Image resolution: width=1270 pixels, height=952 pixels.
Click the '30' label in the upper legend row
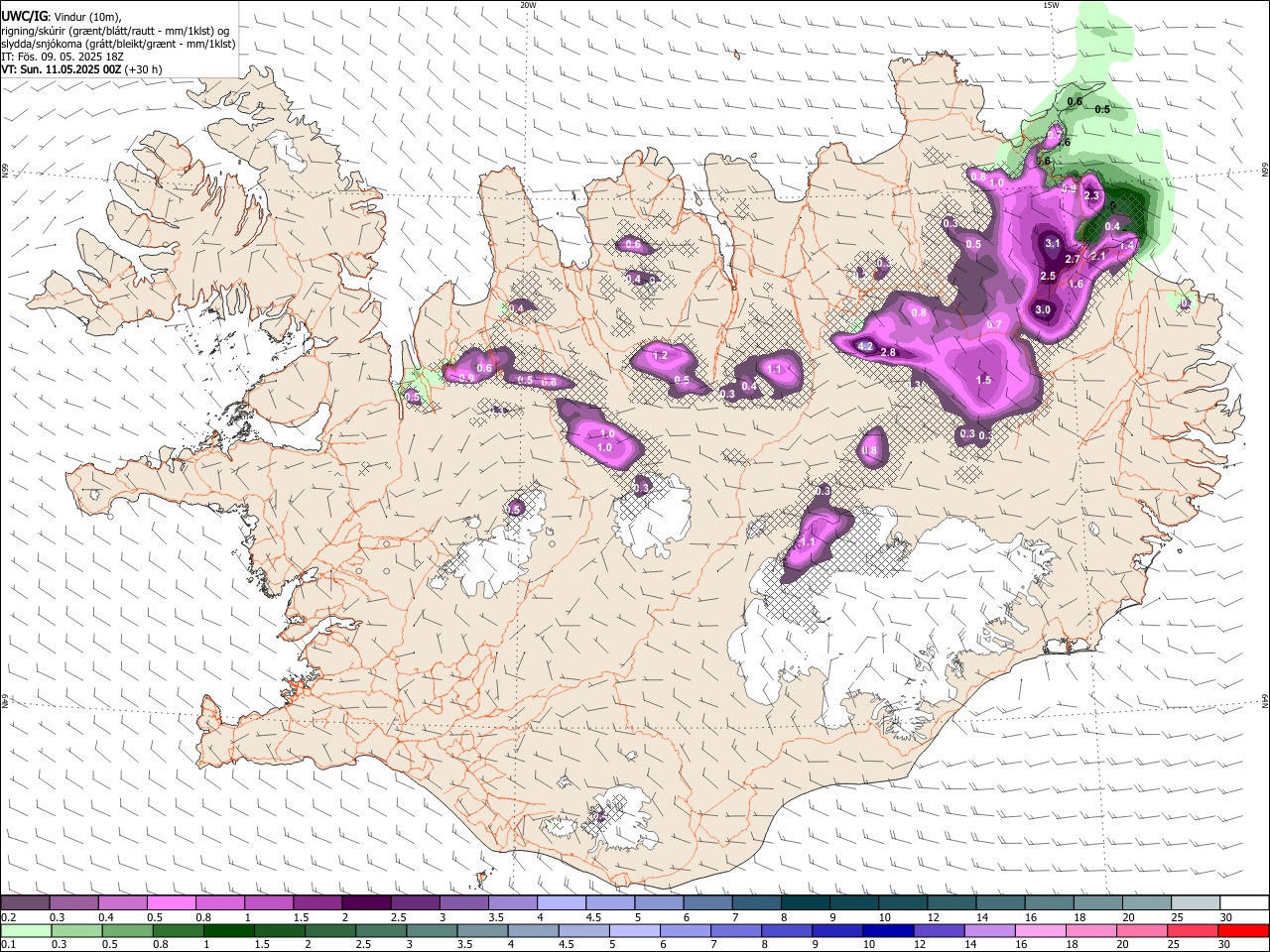[x=1226, y=917]
